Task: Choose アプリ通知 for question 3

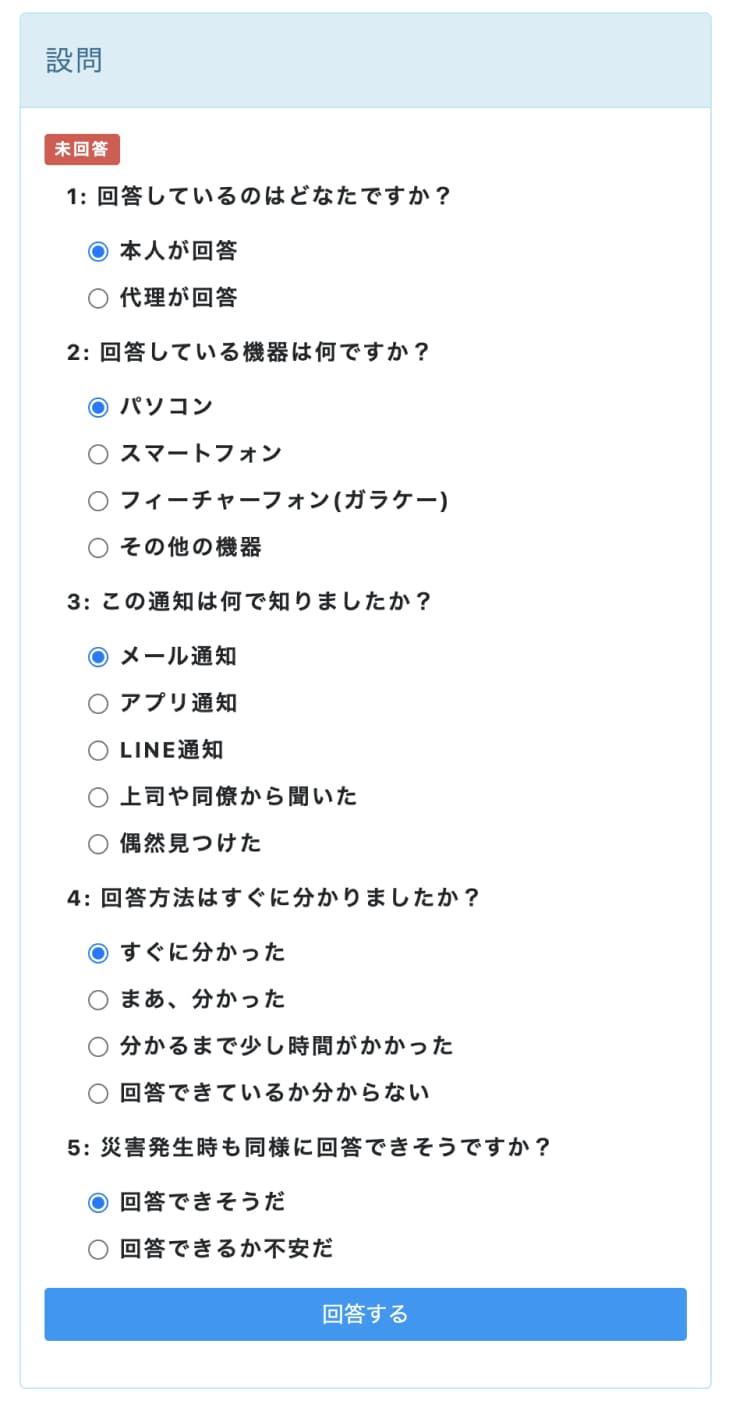Action: 97,703
